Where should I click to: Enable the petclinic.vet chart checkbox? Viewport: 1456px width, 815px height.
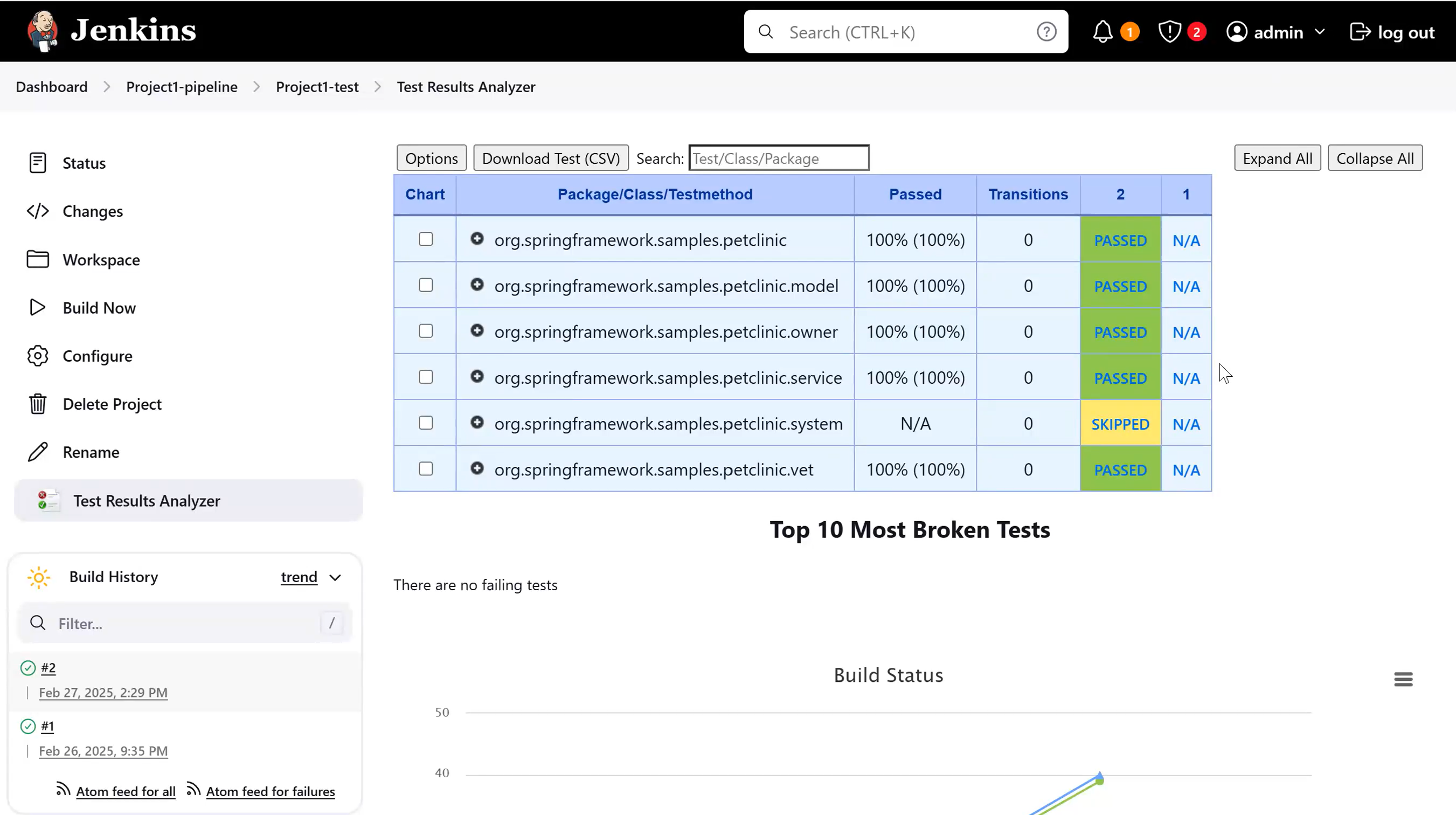(x=426, y=469)
